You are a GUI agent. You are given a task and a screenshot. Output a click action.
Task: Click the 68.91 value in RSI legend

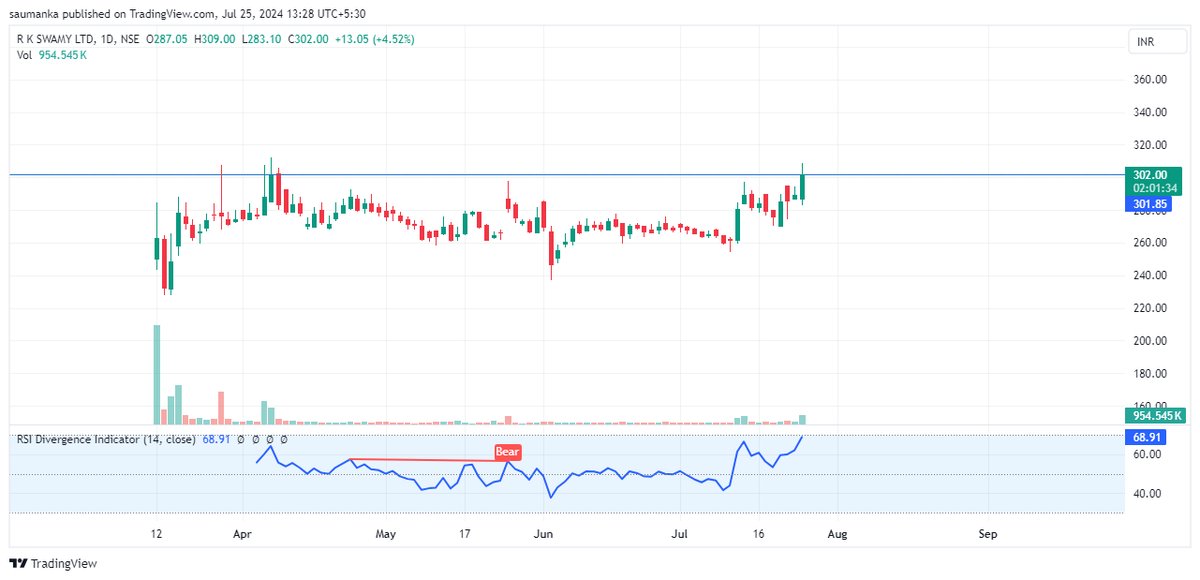(217, 439)
